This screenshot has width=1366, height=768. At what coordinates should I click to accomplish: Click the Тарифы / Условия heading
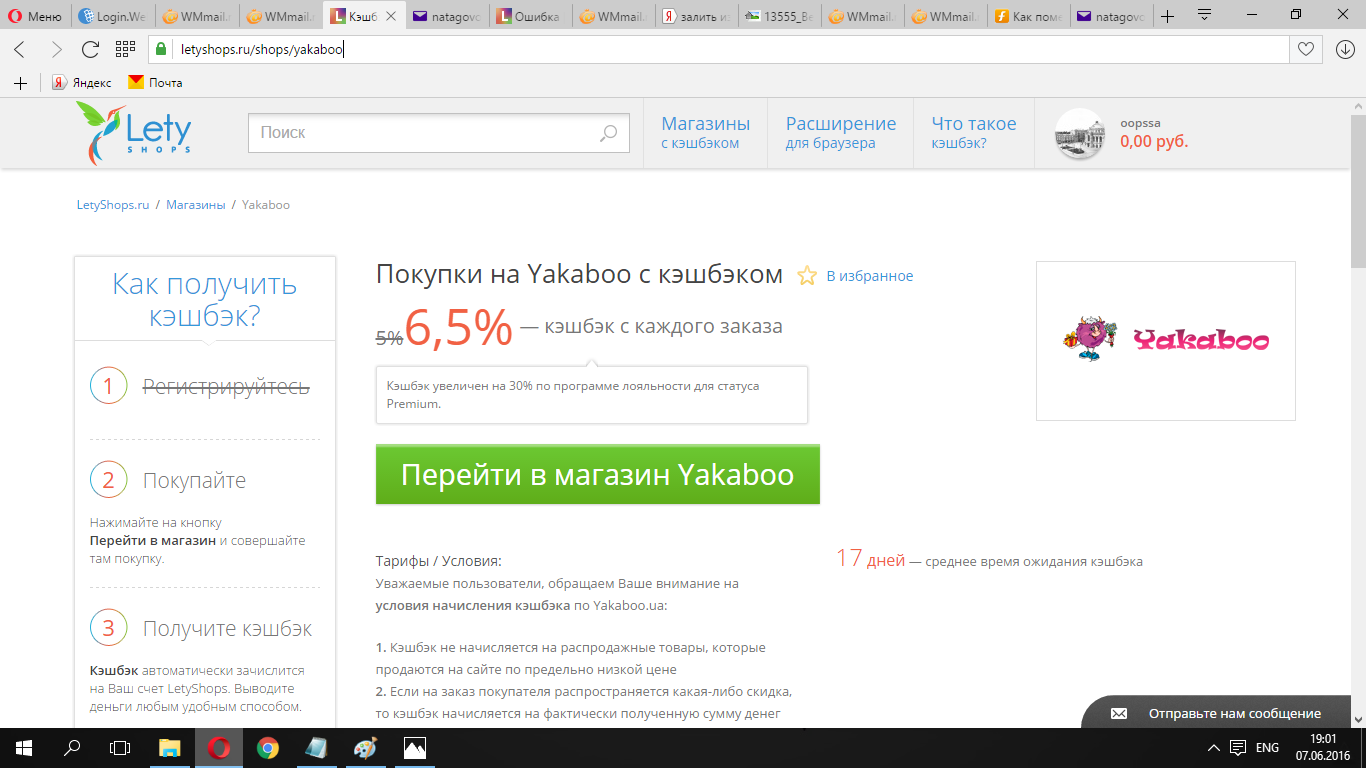click(x=438, y=561)
